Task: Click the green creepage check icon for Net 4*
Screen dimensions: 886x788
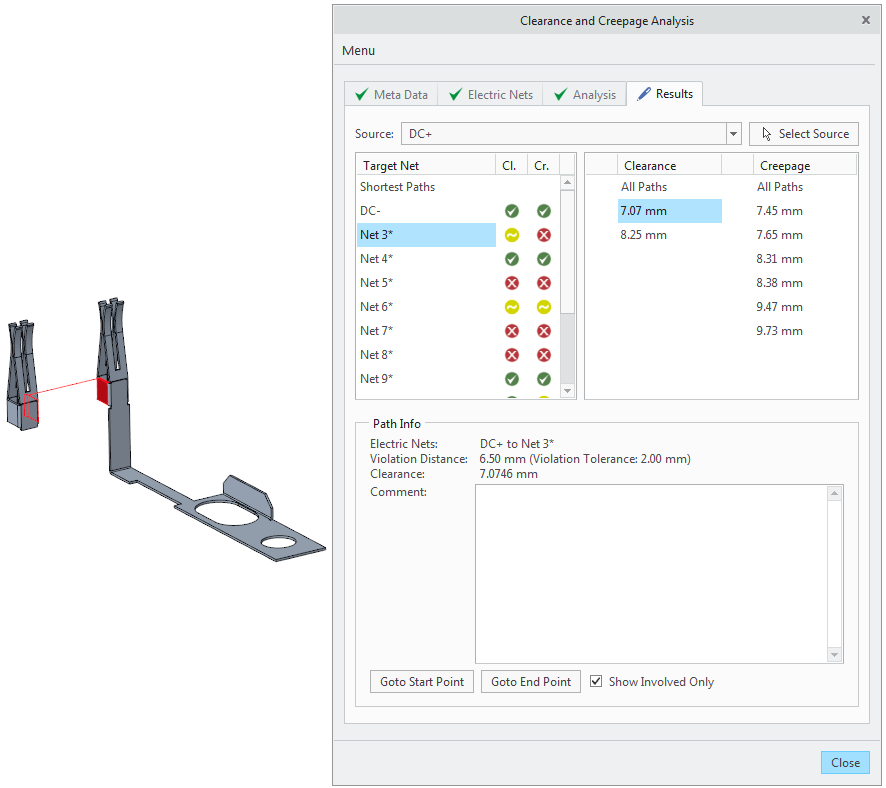Action: click(x=543, y=259)
